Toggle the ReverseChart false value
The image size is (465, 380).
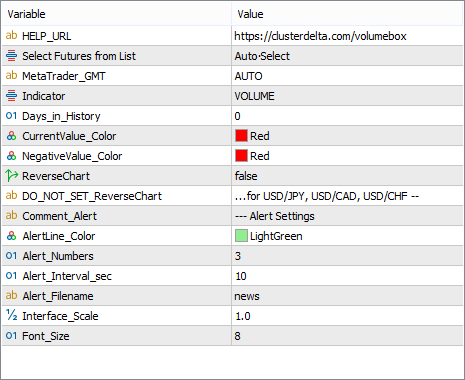click(x=347, y=176)
